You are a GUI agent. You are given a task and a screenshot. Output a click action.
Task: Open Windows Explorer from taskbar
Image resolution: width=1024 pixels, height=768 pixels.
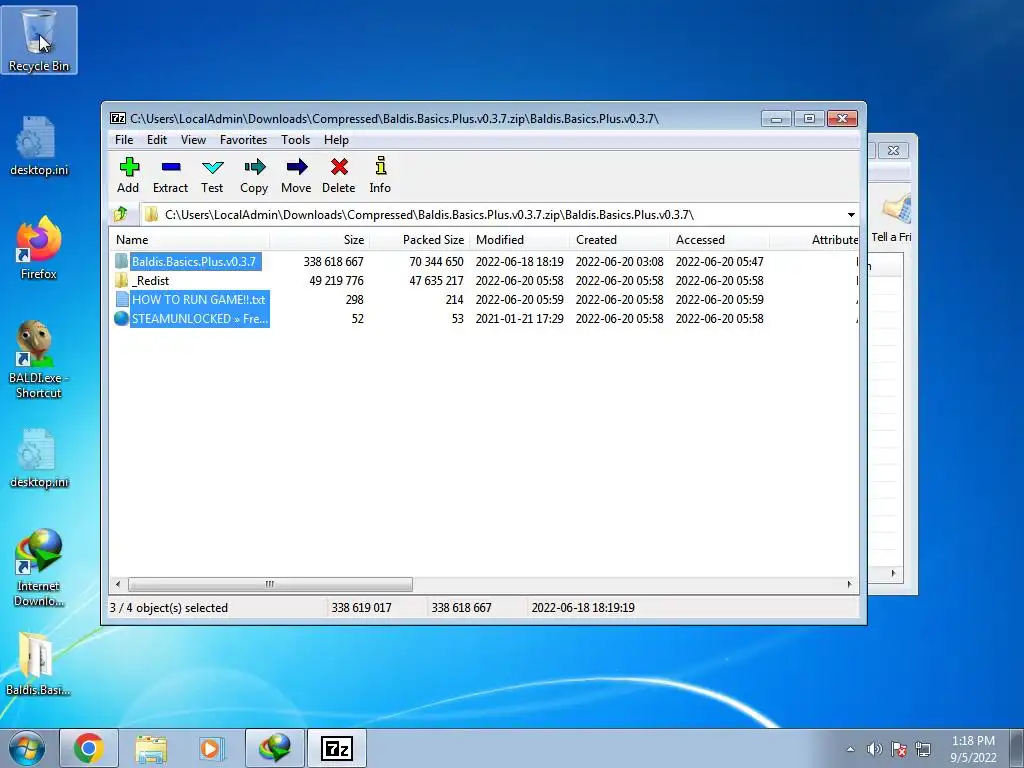click(x=151, y=748)
